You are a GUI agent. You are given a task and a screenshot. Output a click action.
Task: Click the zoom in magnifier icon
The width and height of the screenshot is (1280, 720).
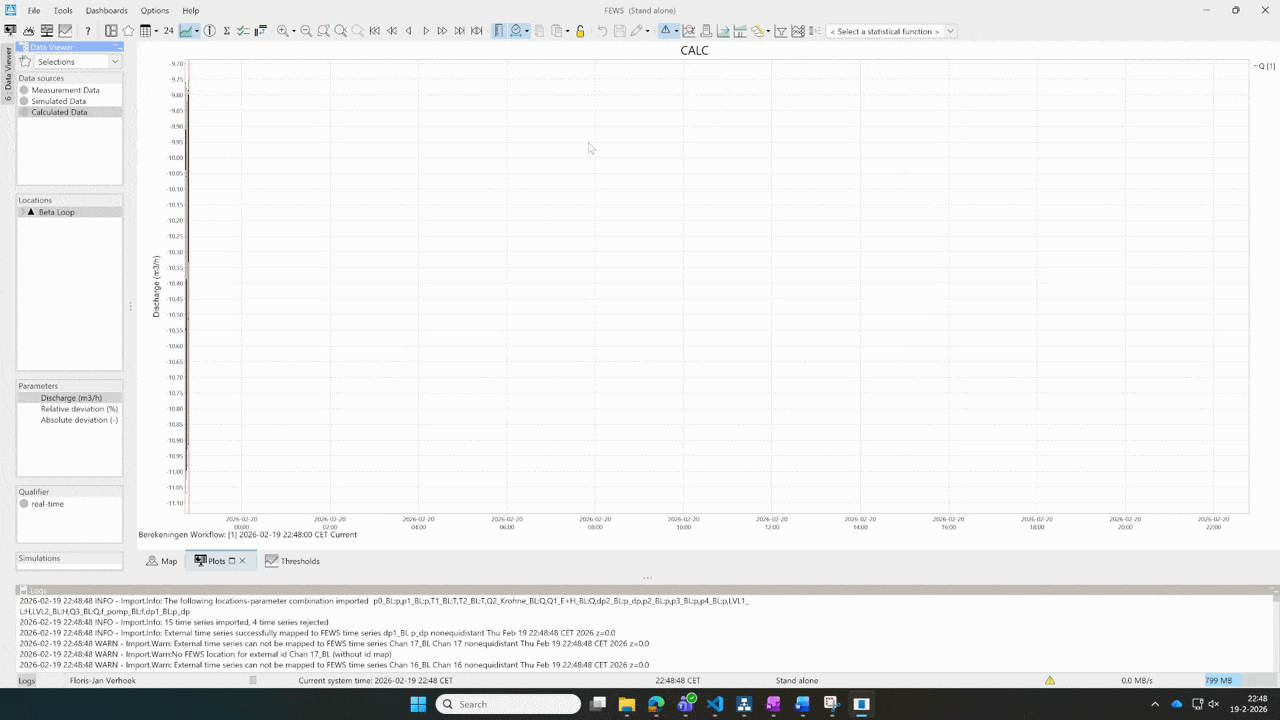[283, 31]
